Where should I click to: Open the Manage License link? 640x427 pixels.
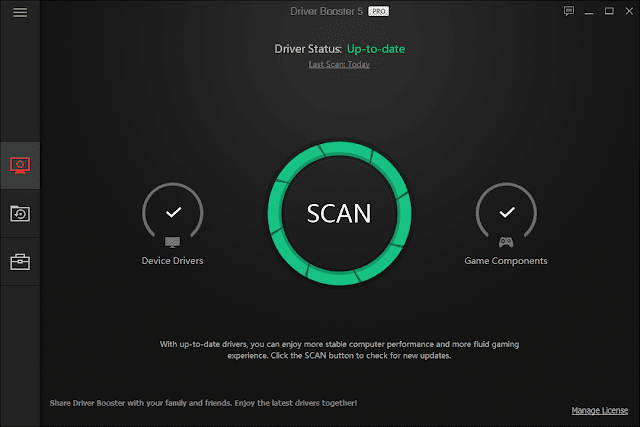600,410
